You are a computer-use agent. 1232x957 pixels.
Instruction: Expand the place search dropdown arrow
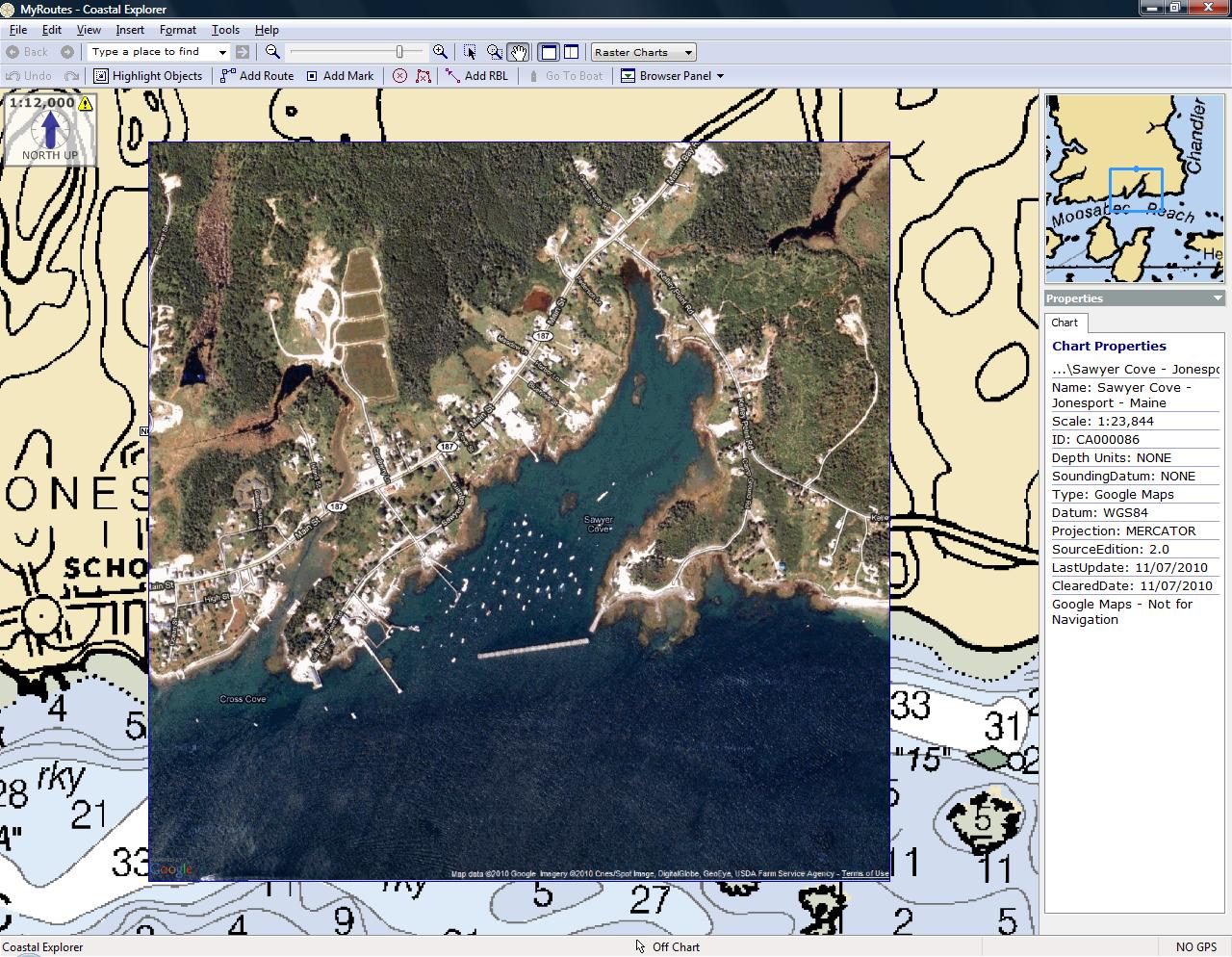[222, 52]
